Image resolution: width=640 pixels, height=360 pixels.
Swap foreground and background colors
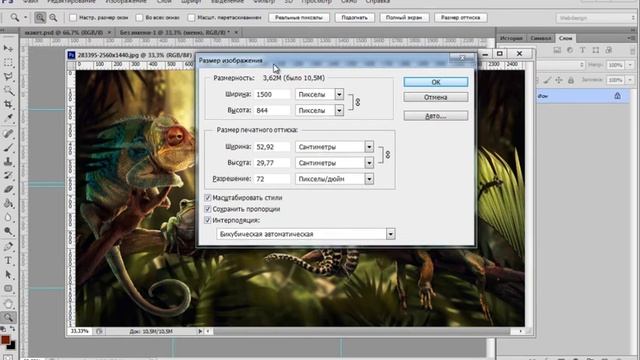pos(13,329)
